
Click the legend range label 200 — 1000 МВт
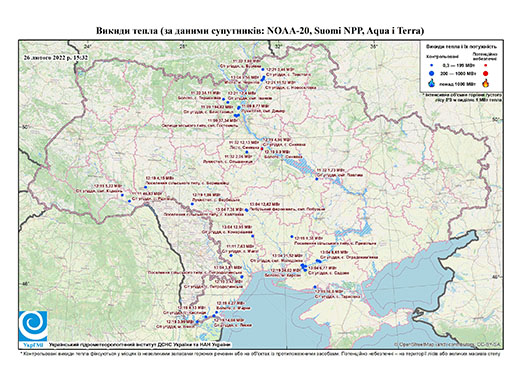(x=457, y=73)
